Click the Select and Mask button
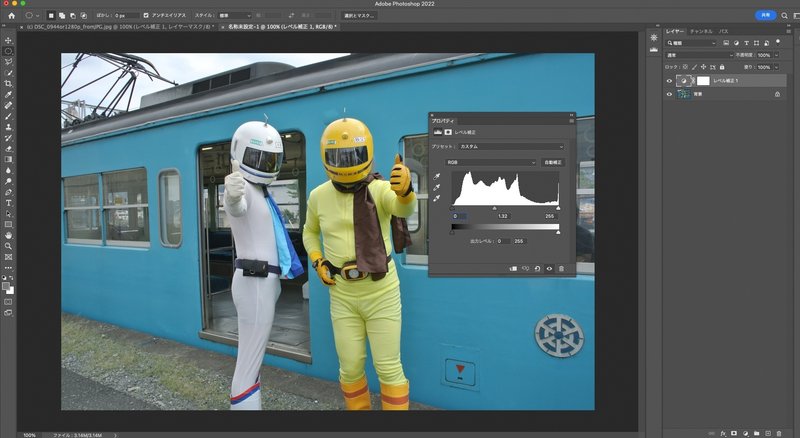The width and height of the screenshot is (800, 438). [359, 16]
